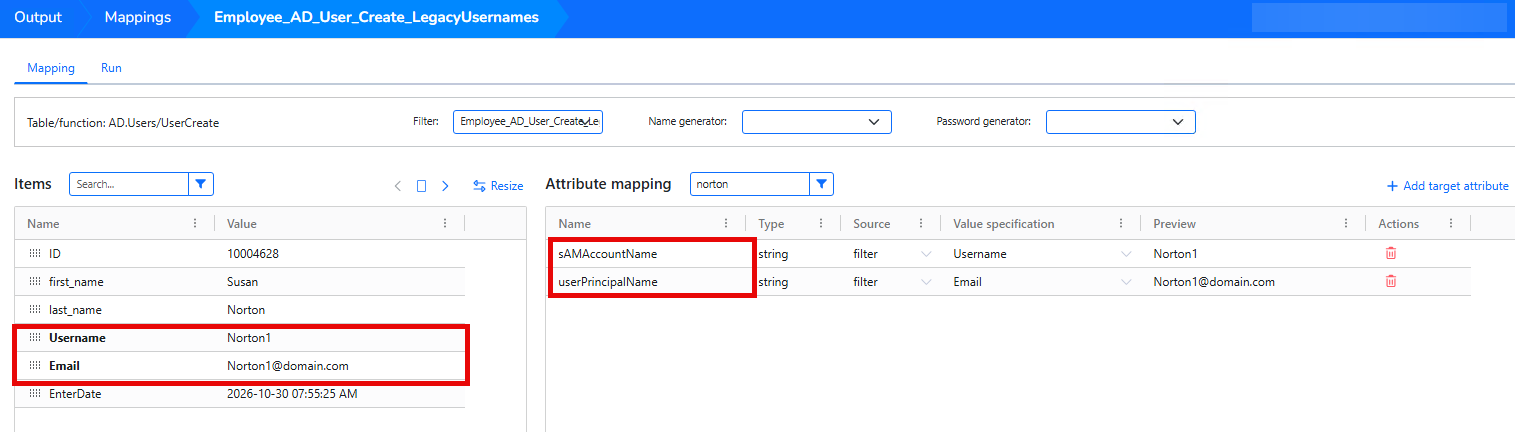
Task: Grab the drag handle of EnterDate row
Action: pos(35,394)
